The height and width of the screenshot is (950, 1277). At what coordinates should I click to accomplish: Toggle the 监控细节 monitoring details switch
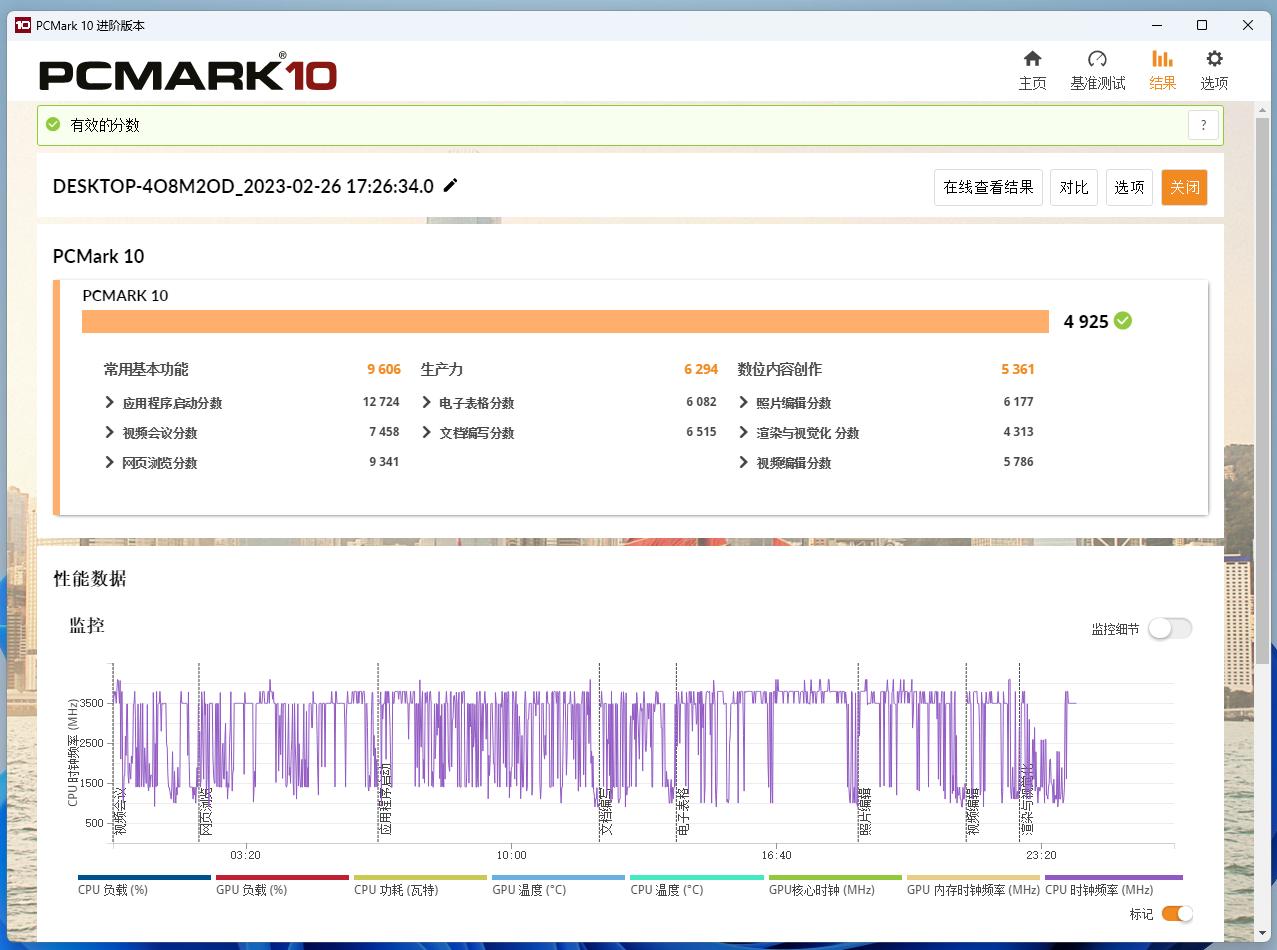1169,628
